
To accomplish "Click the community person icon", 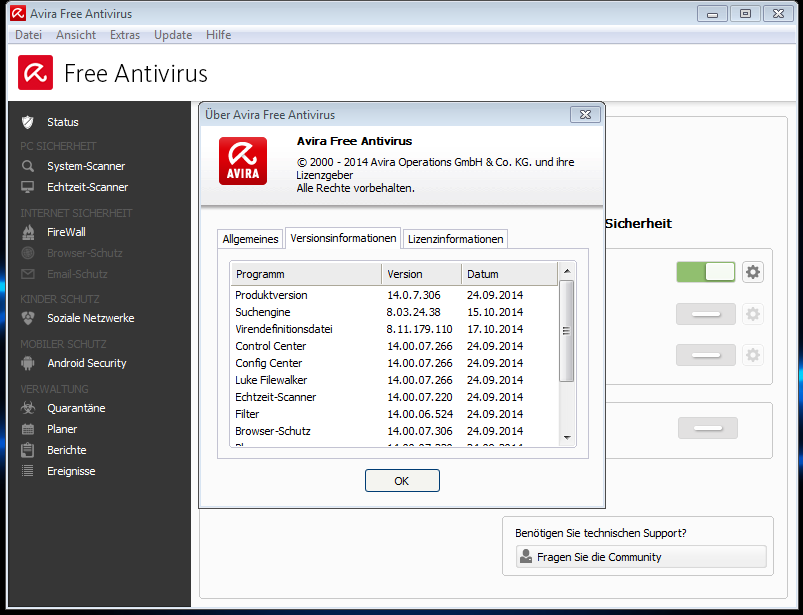I will point(526,557).
